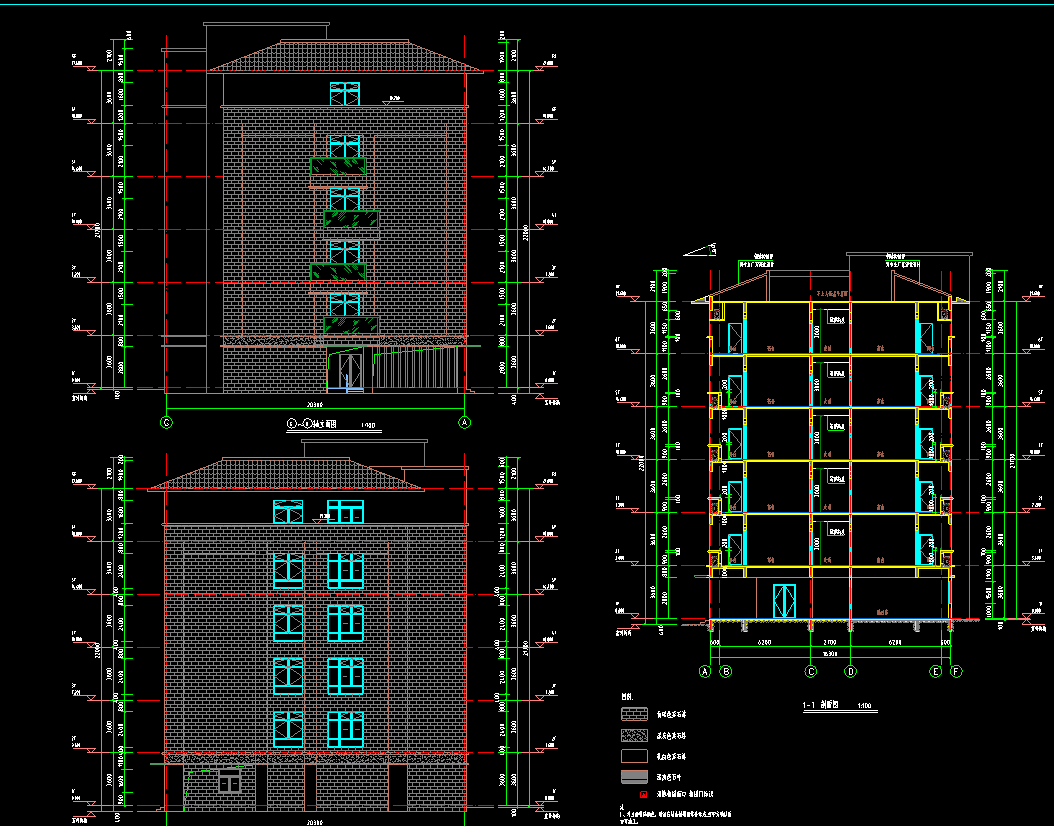Select the entrance door on top elevation
The image size is (1054, 826).
click(x=350, y=370)
